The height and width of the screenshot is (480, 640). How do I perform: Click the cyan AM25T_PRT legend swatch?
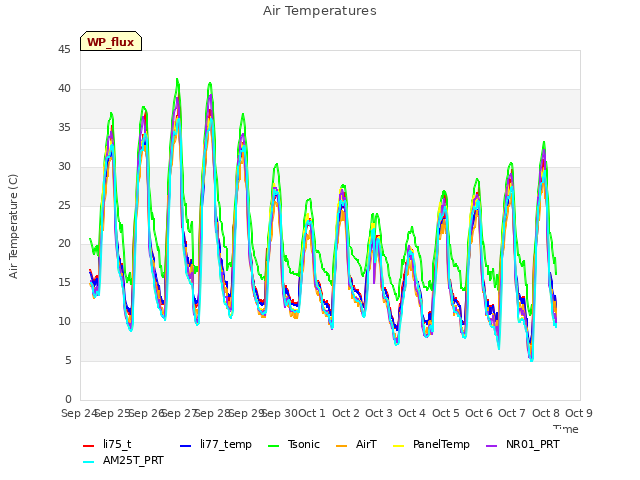(89, 462)
